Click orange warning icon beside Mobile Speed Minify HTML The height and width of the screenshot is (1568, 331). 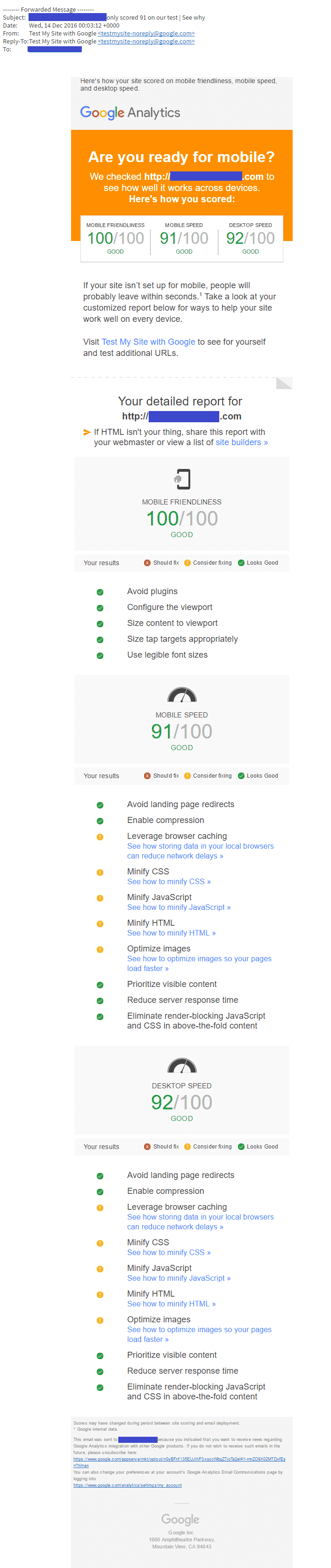100,923
